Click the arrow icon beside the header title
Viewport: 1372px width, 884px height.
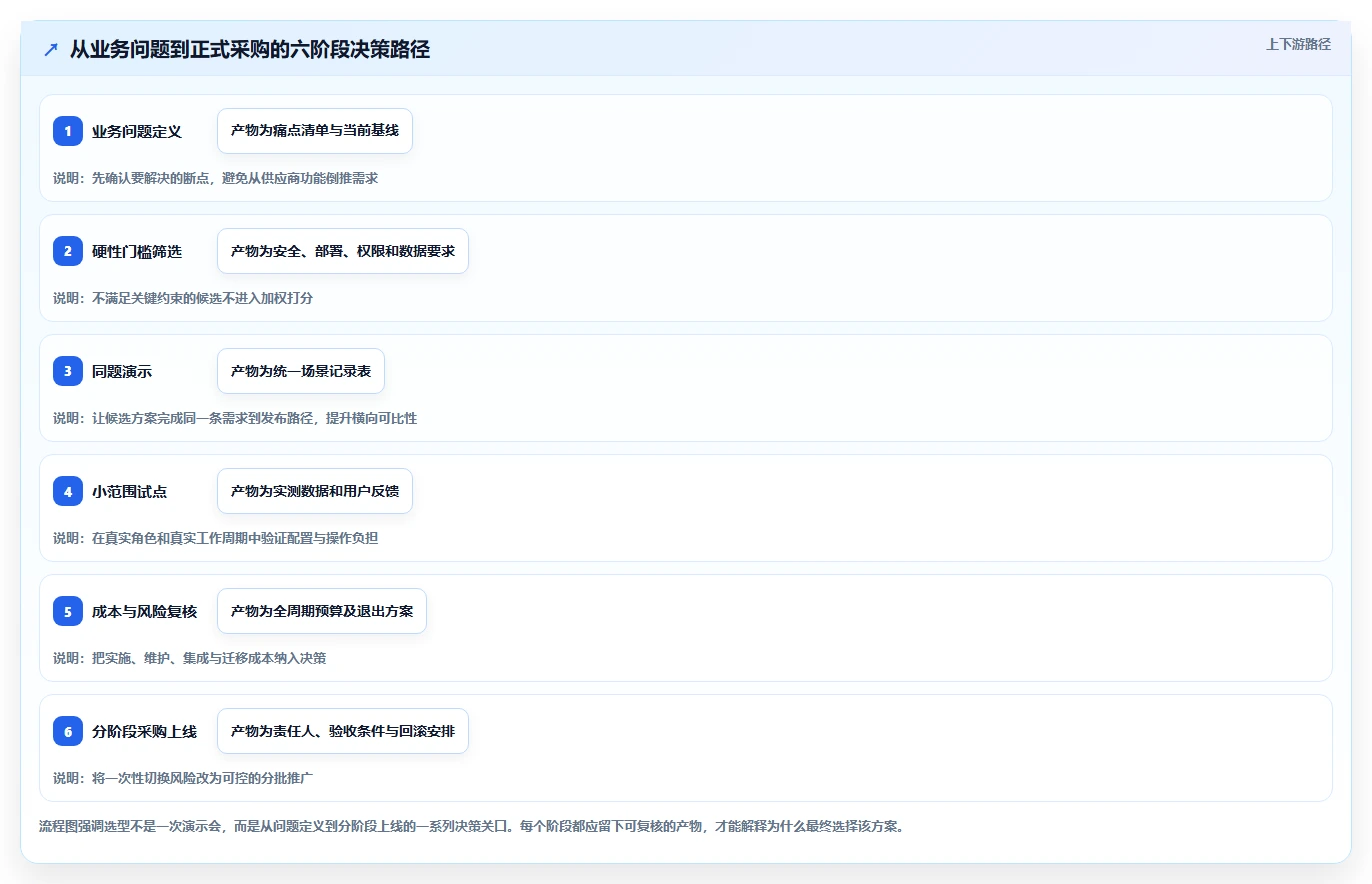coord(51,49)
